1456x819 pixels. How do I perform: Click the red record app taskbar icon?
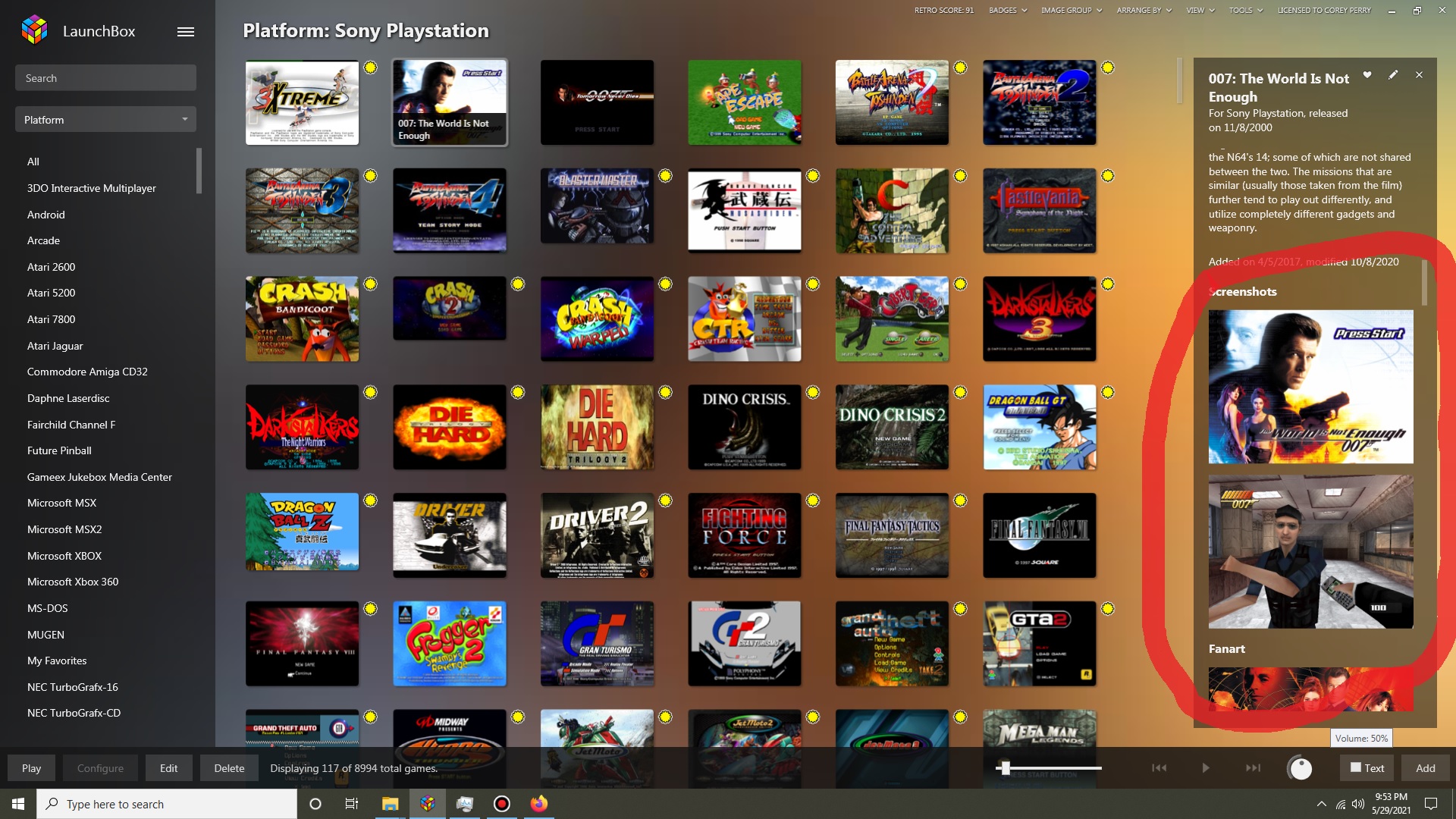click(x=502, y=804)
